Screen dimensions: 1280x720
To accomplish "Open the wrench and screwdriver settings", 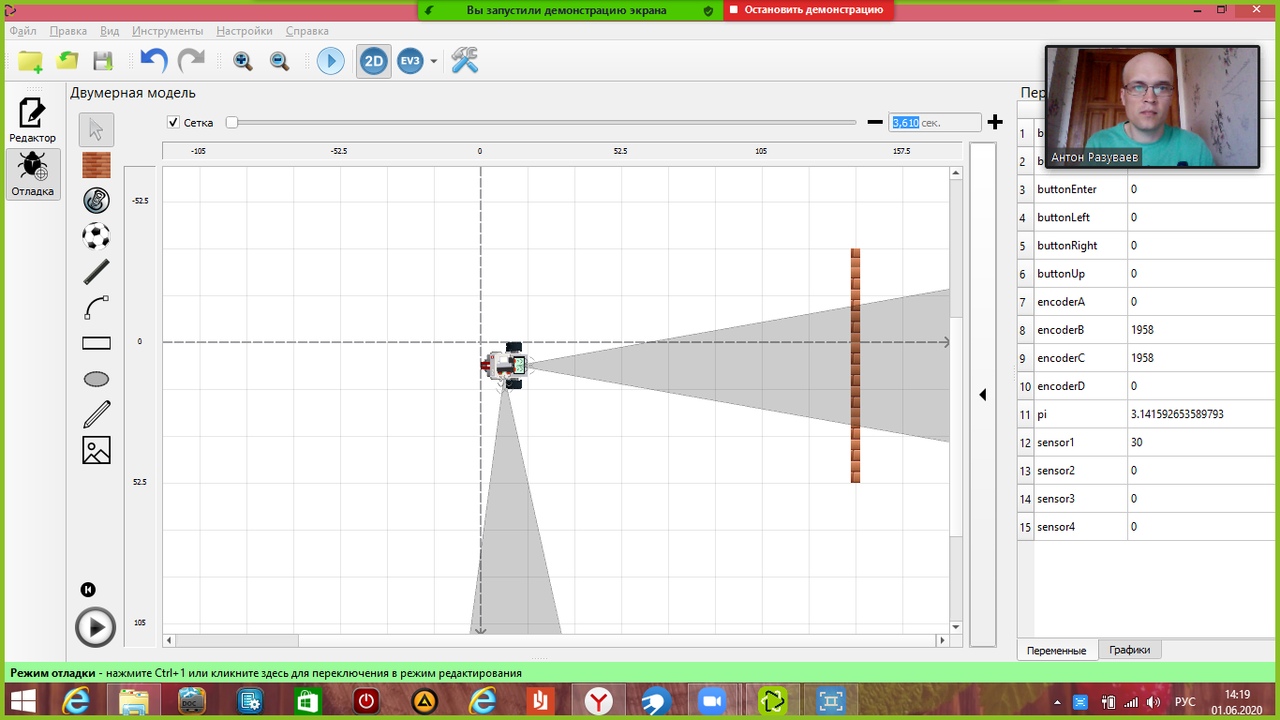I will click(x=465, y=61).
